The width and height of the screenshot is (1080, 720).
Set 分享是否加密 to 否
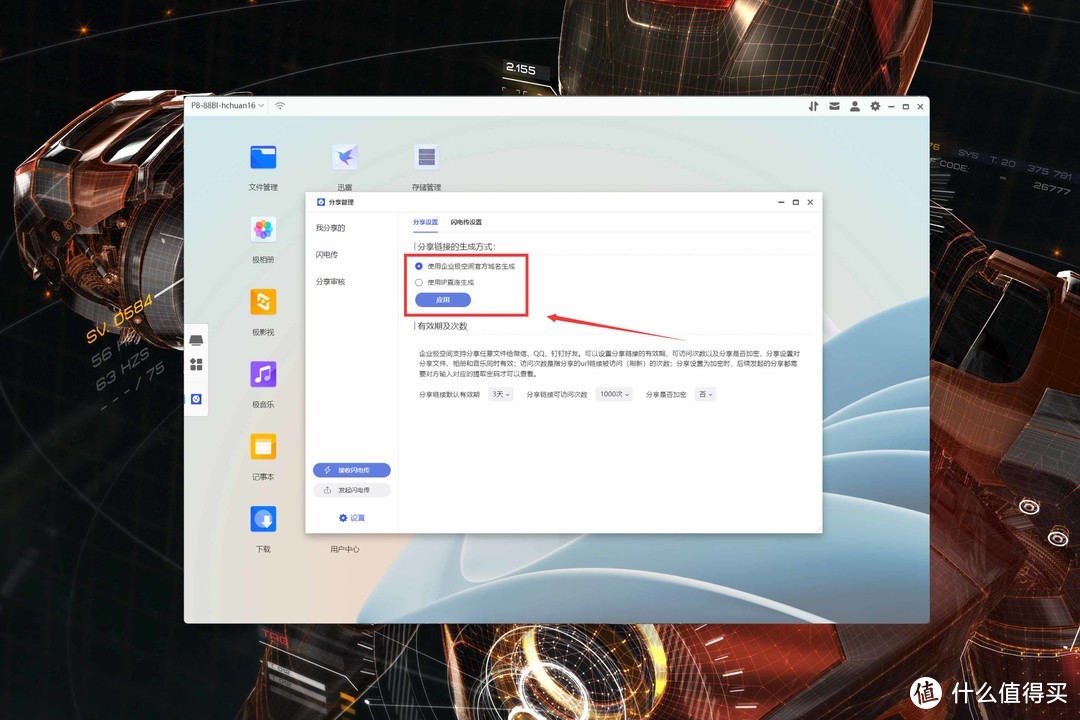point(703,394)
